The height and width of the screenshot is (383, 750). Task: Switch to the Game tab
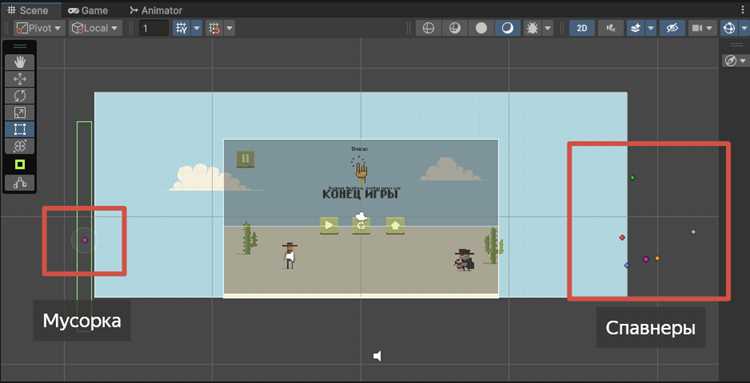point(88,10)
